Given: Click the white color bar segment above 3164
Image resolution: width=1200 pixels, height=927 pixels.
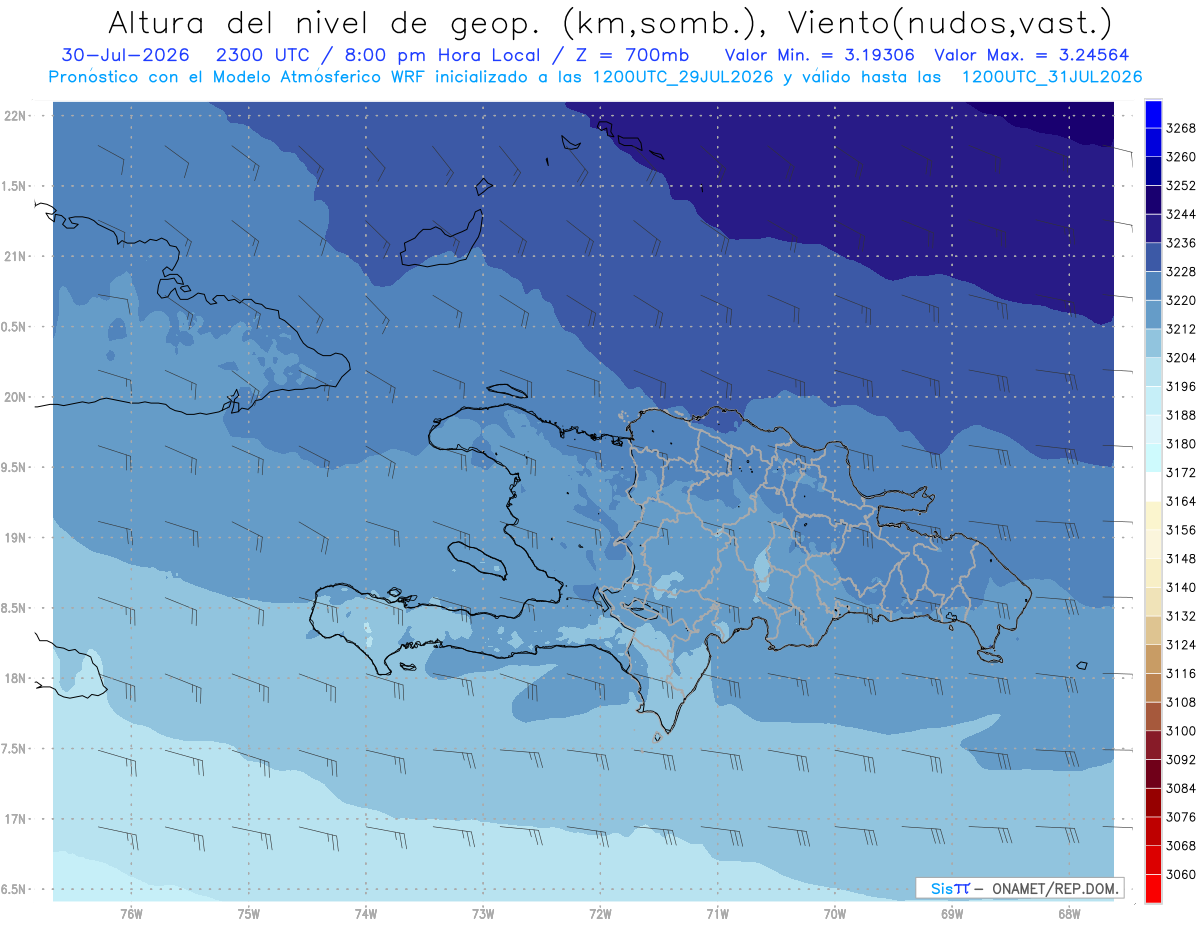Looking at the screenshot, I should 1153,486.
